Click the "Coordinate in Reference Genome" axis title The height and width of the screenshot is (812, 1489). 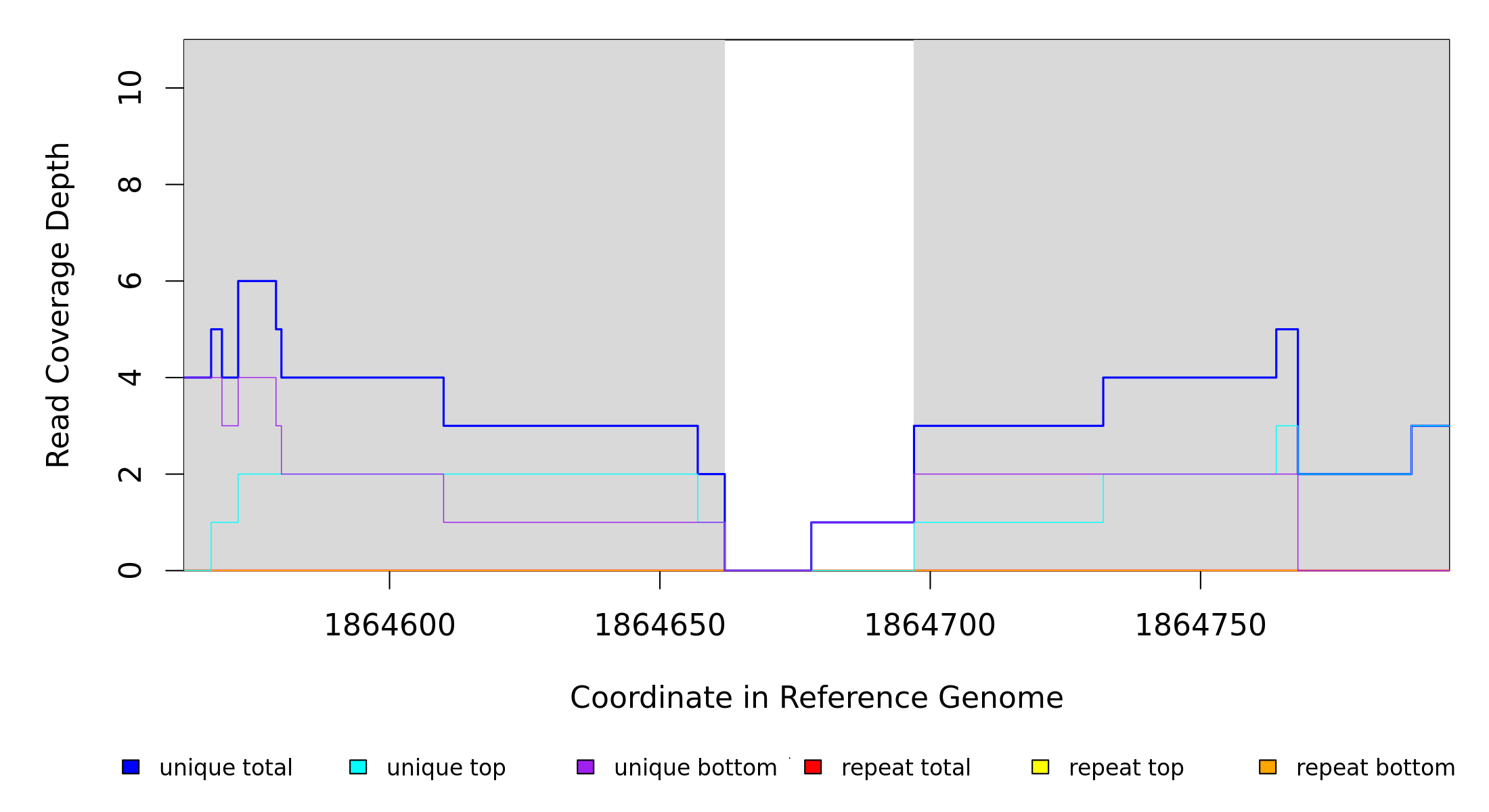[816, 698]
